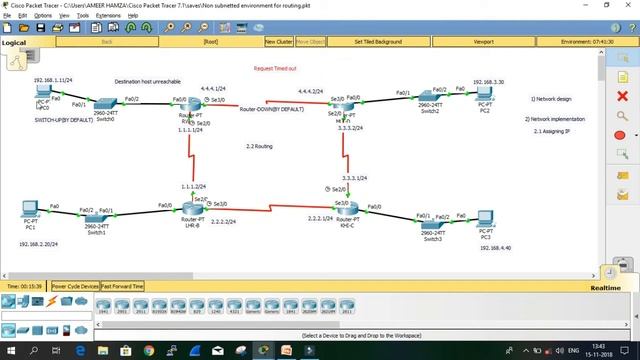Screen dimensions: 640x360
Task: Pick the Select tool in right panel
Action: 622,58
